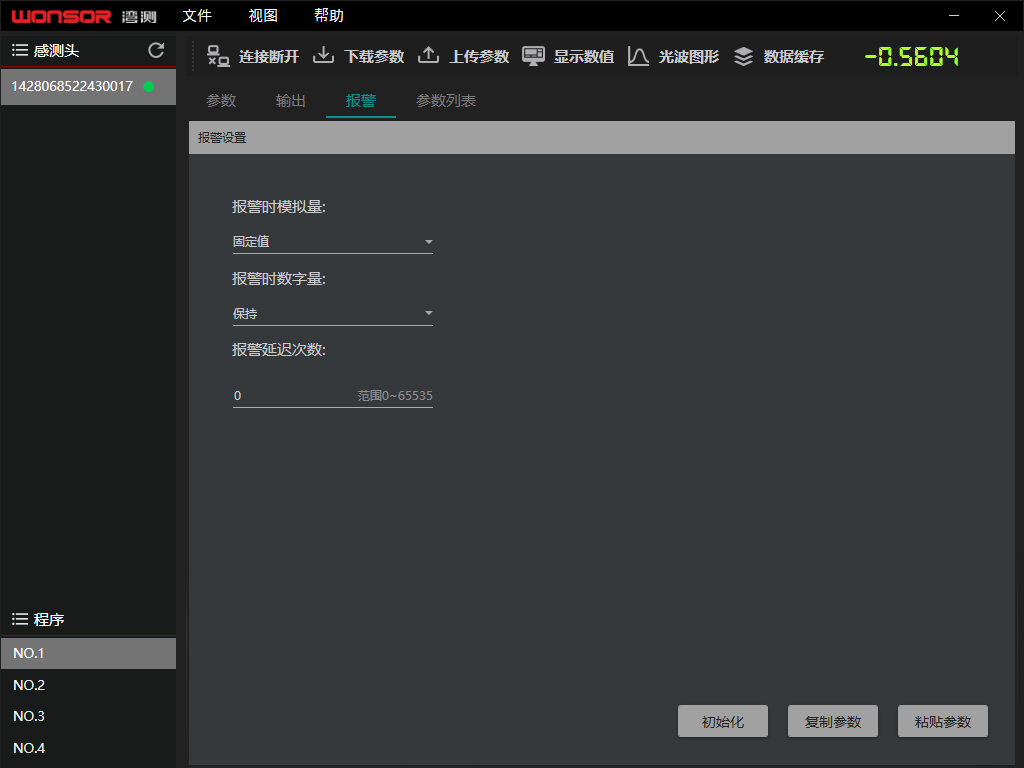Minimize the application window

(954, 16)
